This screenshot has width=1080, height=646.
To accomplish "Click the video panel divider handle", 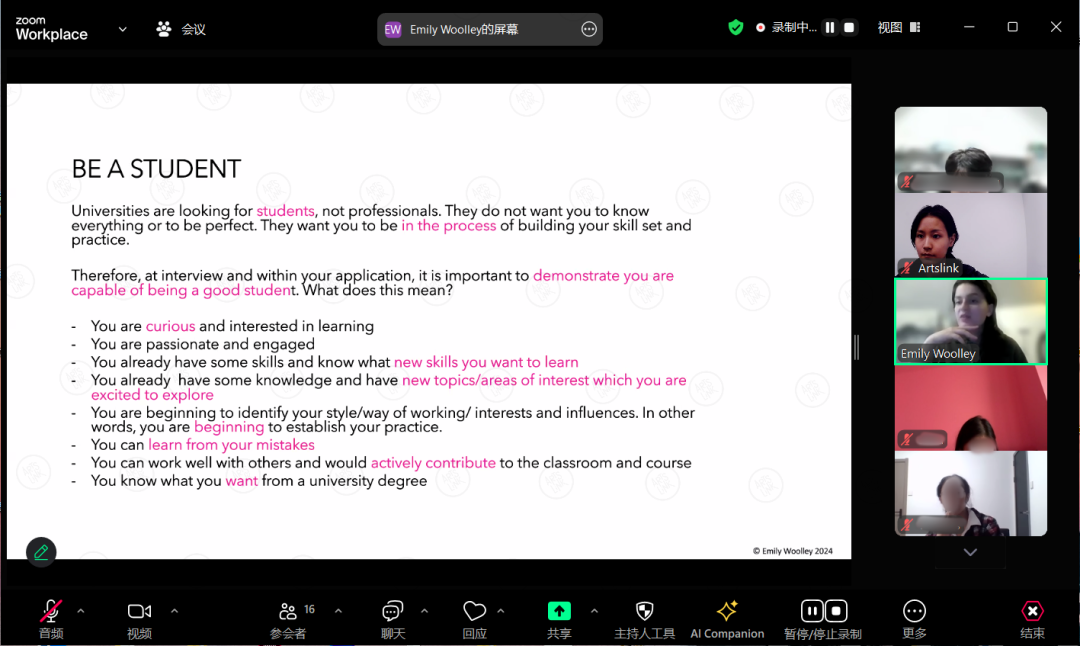I will pyautogui.click(x=856, y=347).
